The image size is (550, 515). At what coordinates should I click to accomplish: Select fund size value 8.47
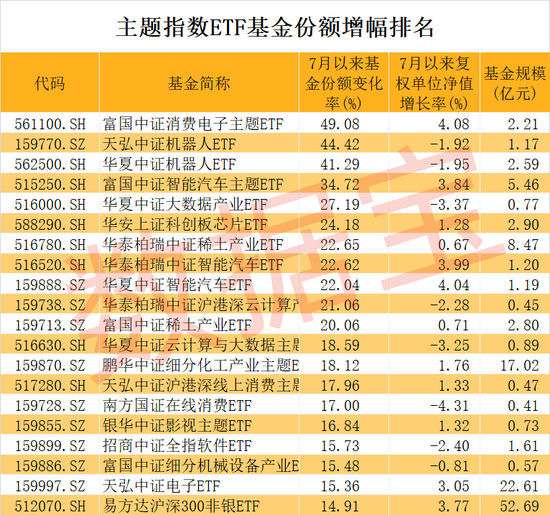(x=523, y=245)
